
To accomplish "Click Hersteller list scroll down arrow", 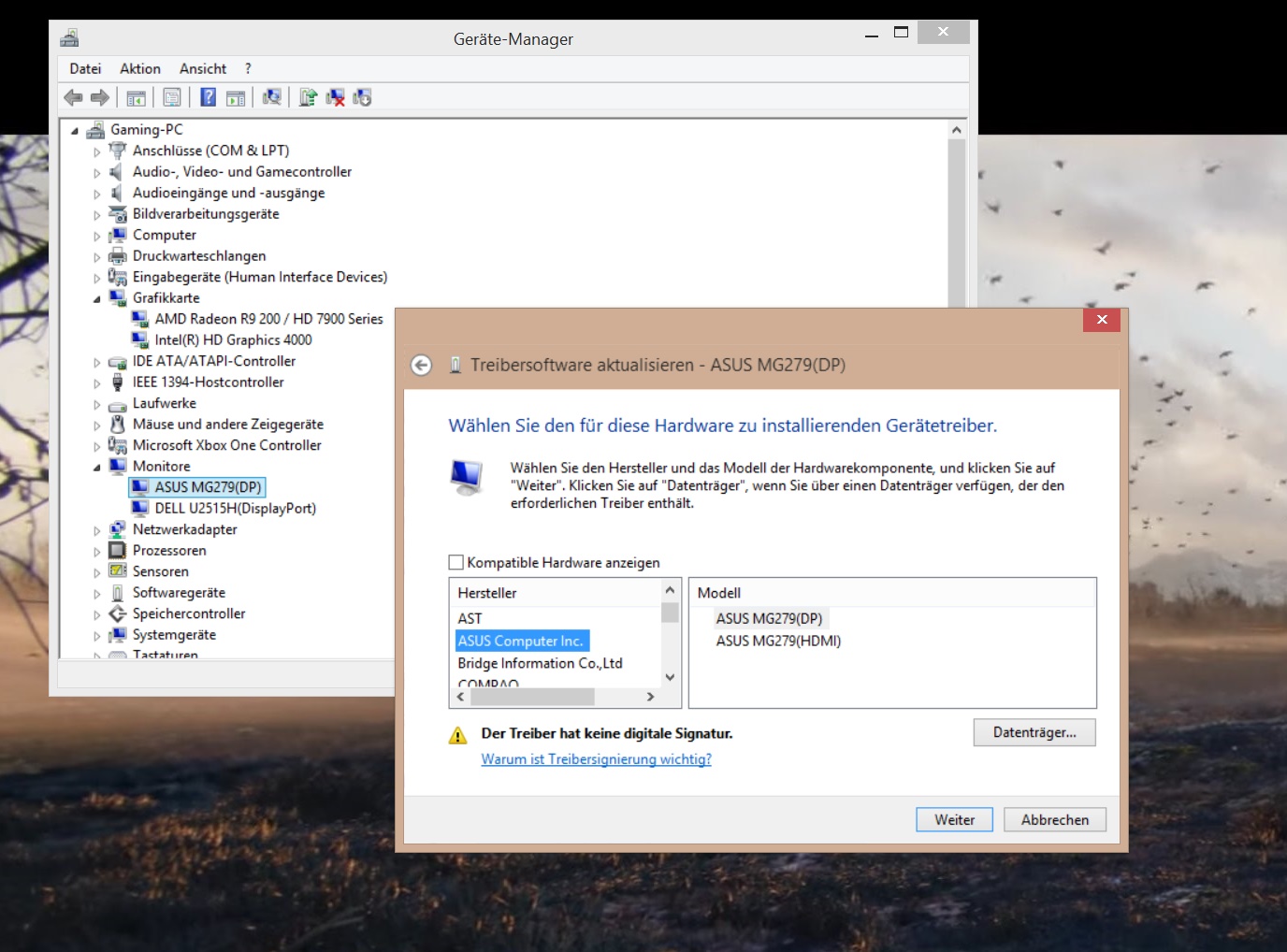I will tap(670, 677).
